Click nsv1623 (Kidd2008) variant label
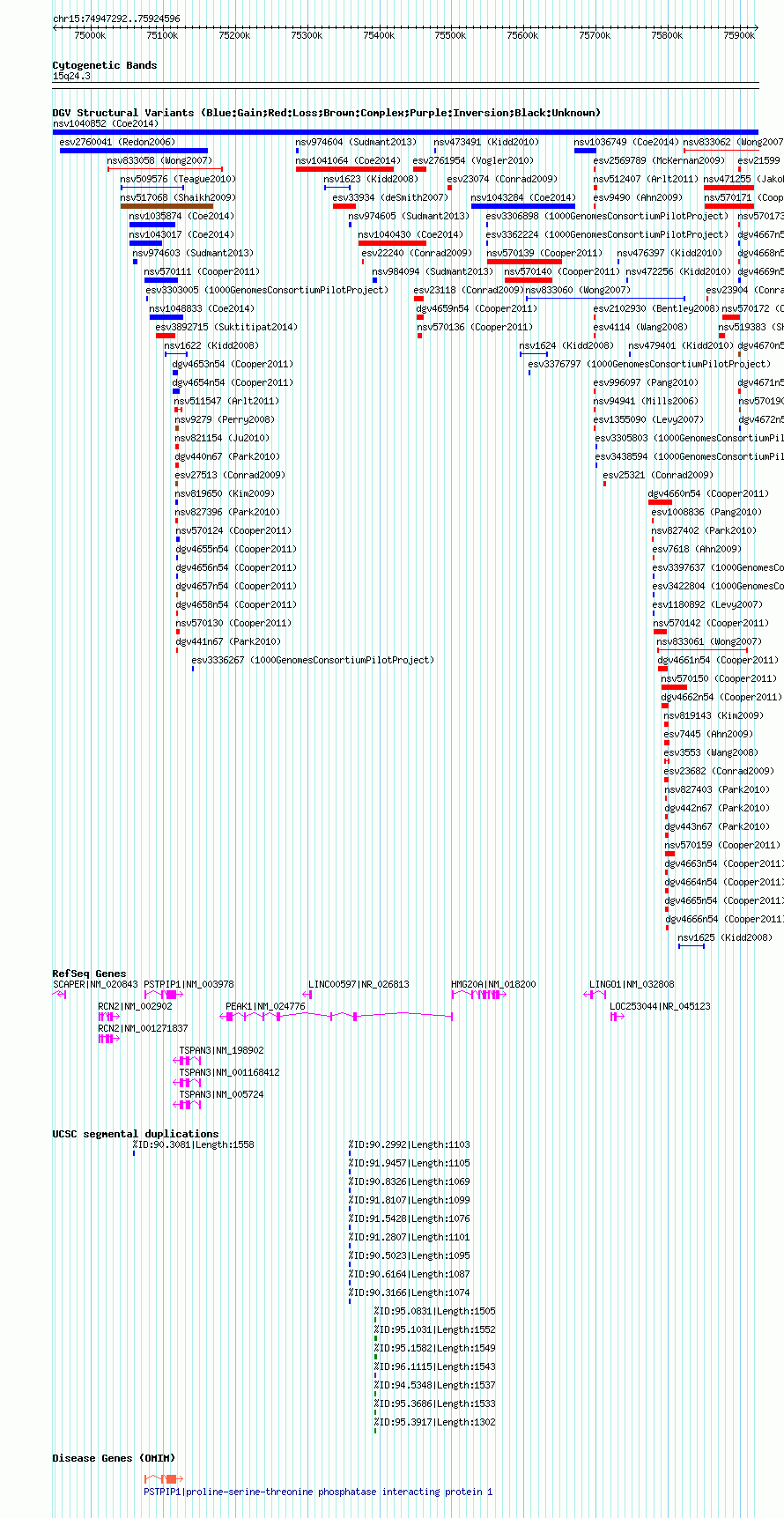 click(x=371, y=179)
